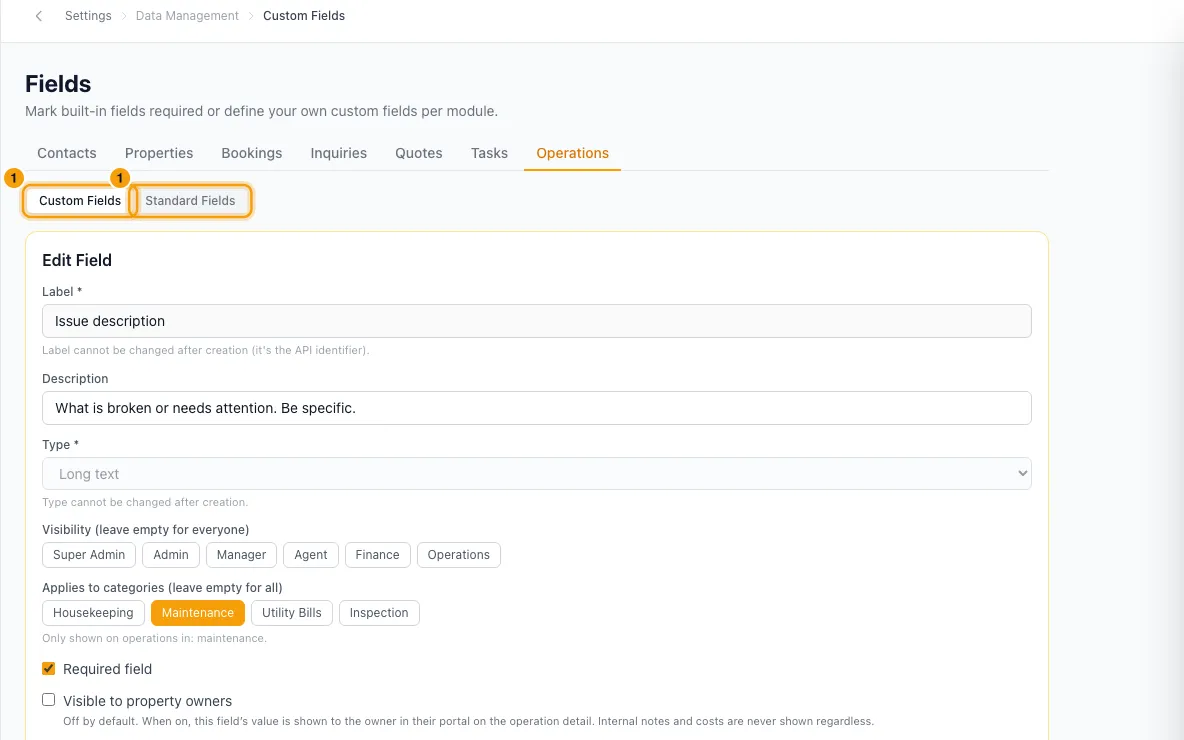The width and height of the screenshot is (1184, 740).
Task: Switch to the Contacts tab
Action: tap(66, 153)
